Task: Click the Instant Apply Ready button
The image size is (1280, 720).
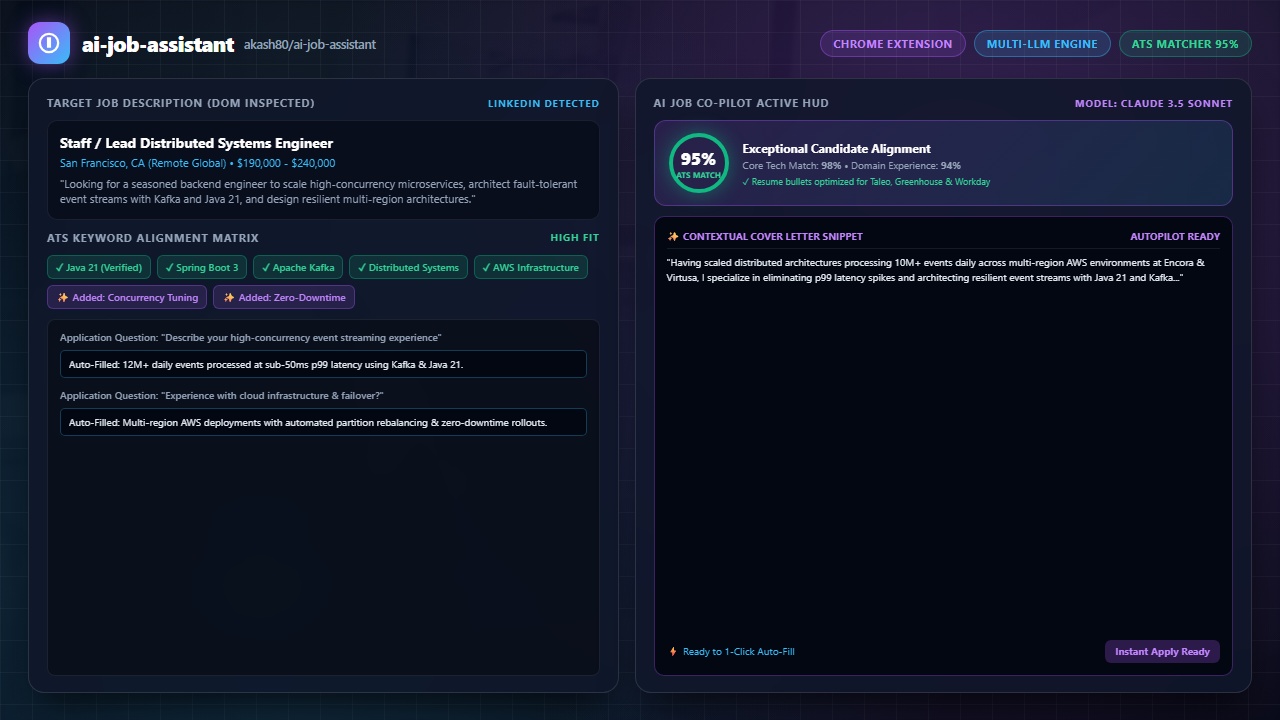Action: coord(1162,652)
